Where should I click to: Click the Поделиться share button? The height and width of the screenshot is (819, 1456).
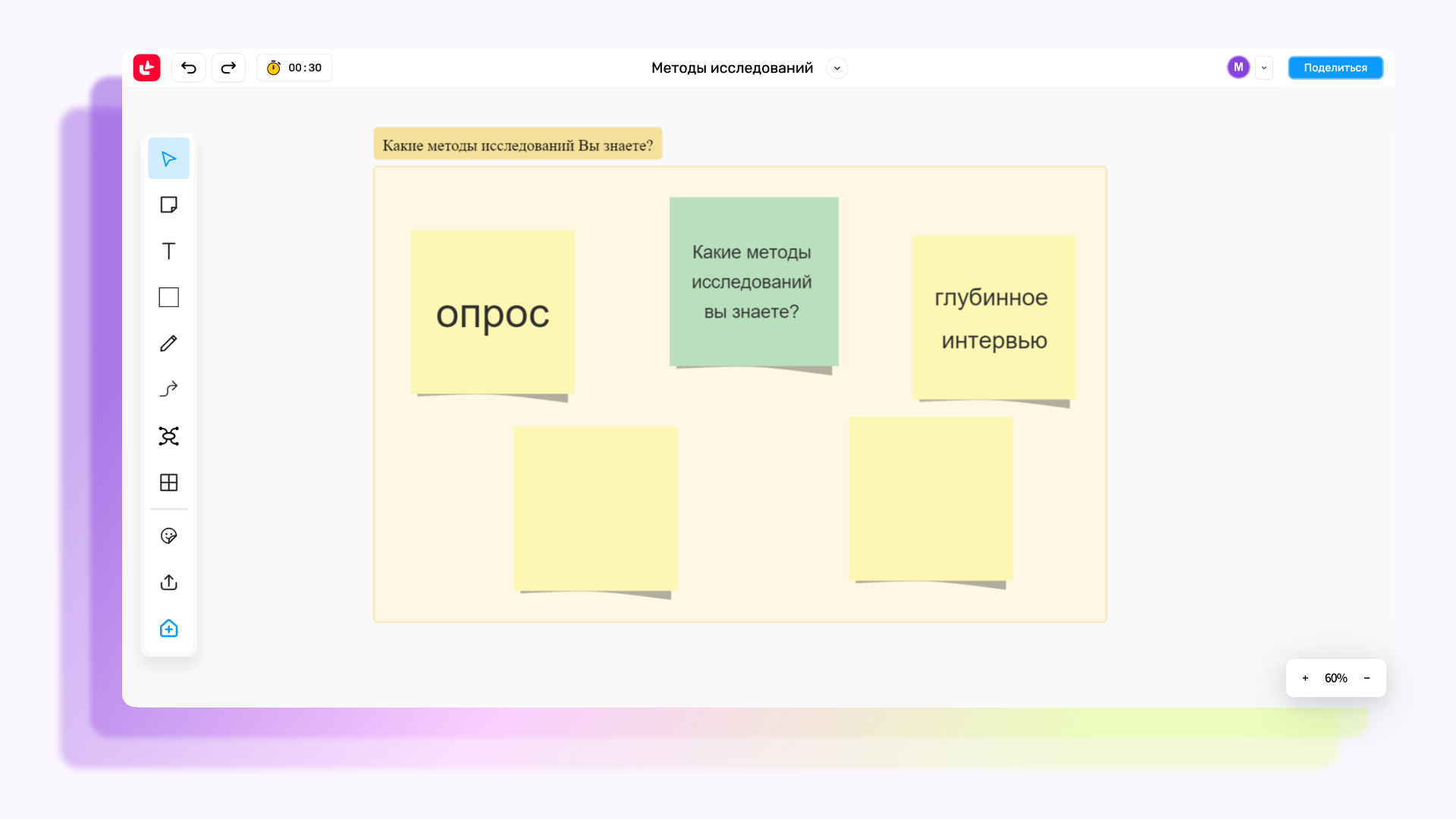point(1335,68)
